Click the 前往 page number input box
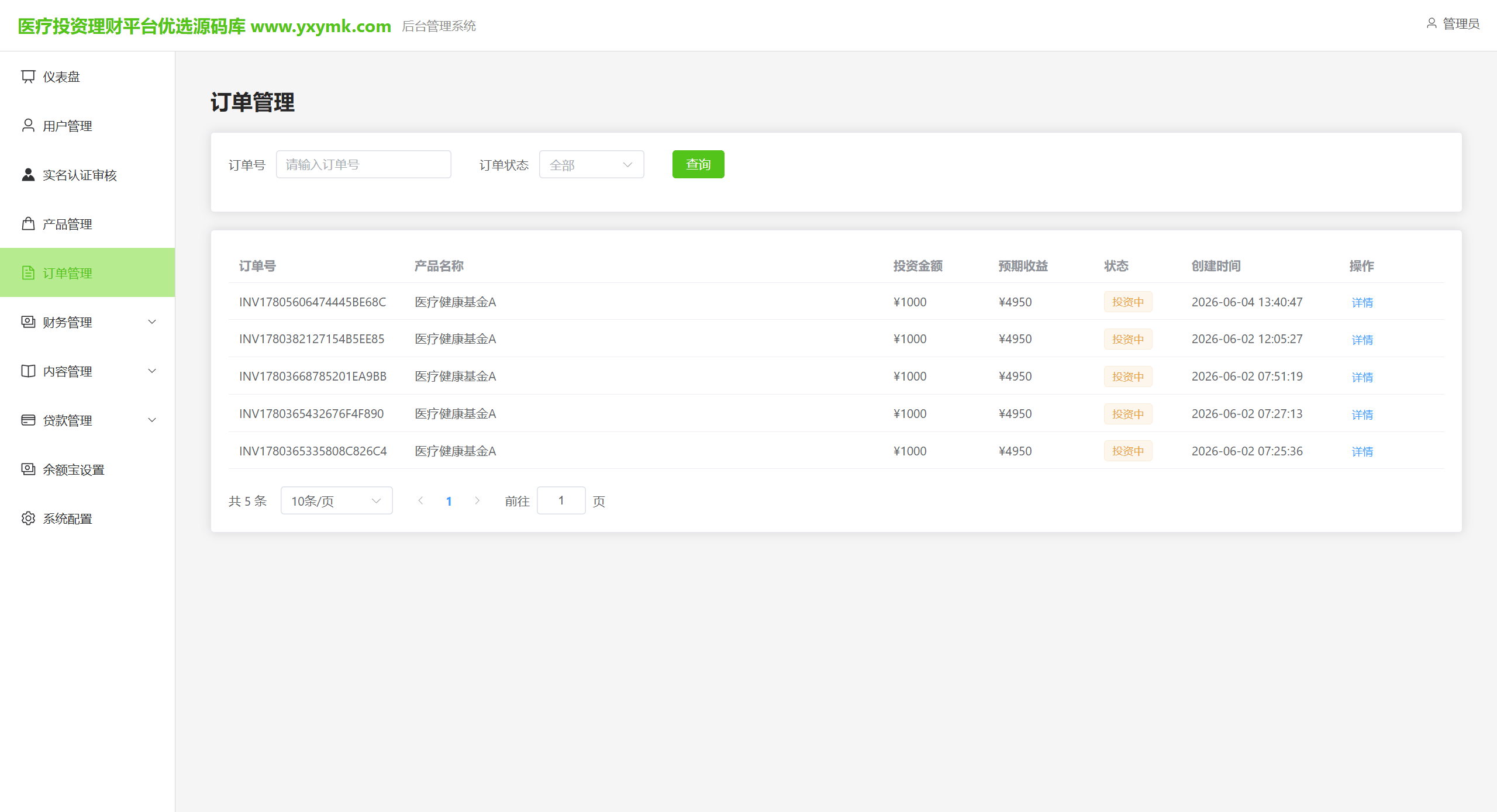Screen dimensions: 1497x812 click(561, 501)
